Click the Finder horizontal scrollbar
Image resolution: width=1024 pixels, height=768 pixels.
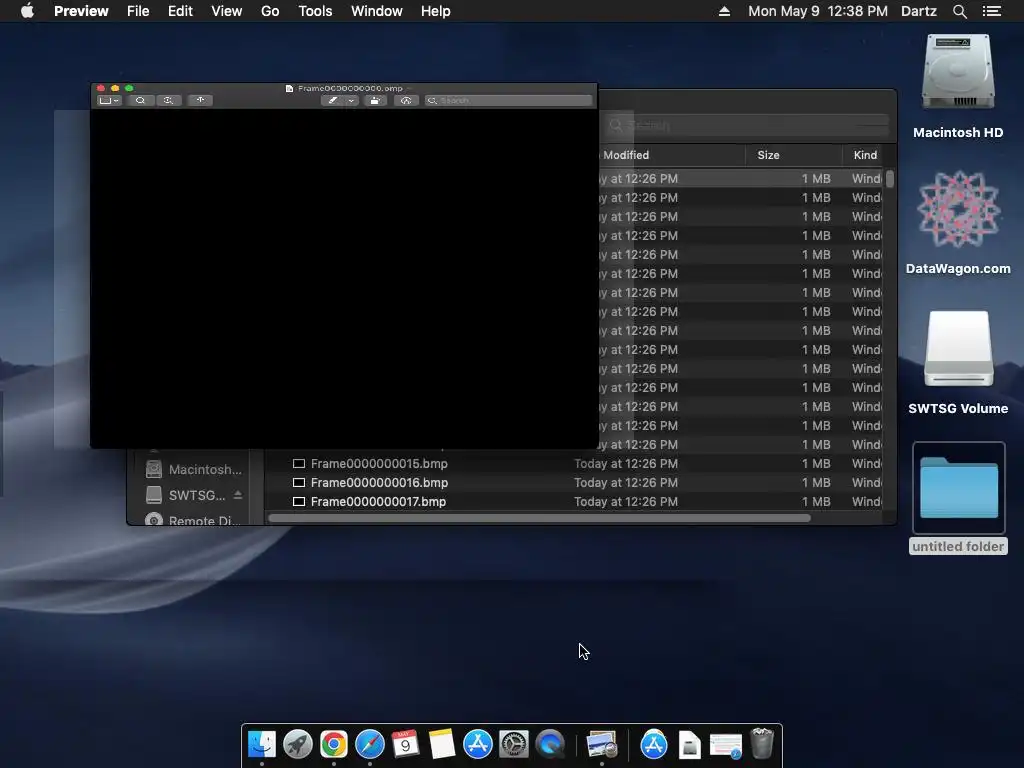[x=539, y=518]
